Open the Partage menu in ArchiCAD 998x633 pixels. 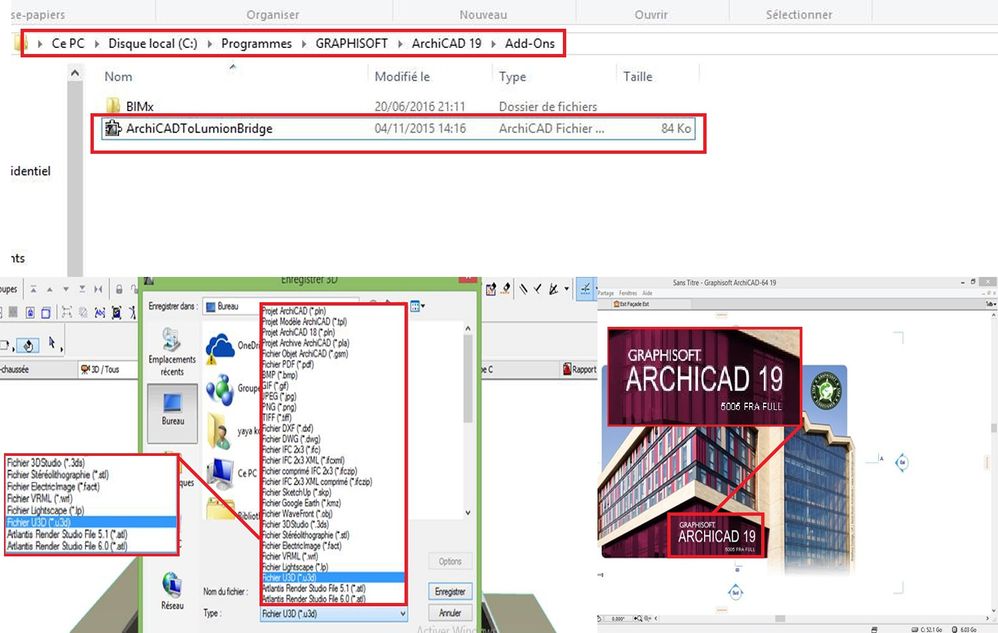tap(605, 293)
